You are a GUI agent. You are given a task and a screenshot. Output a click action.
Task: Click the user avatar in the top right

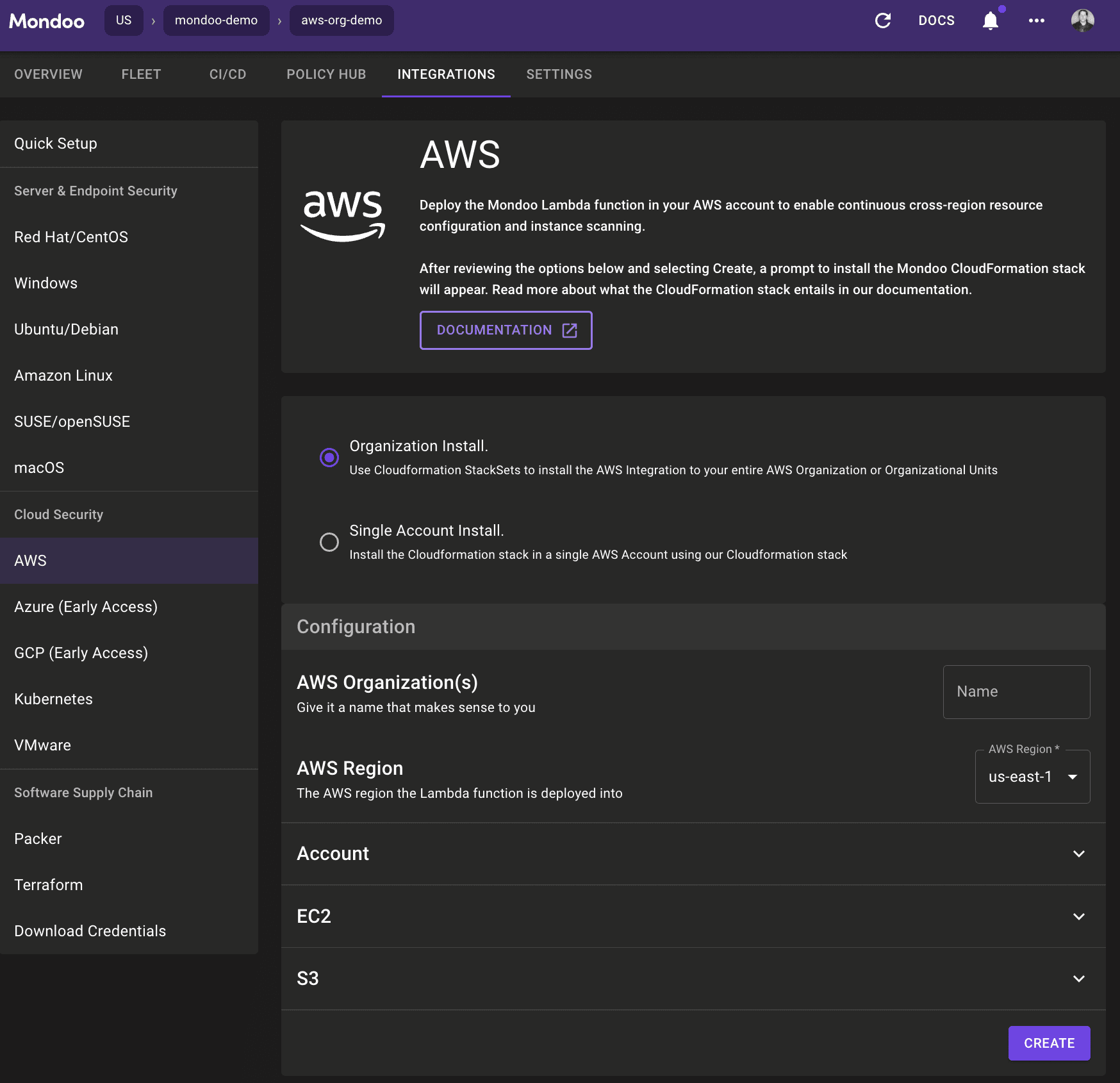click(1083, 21)
